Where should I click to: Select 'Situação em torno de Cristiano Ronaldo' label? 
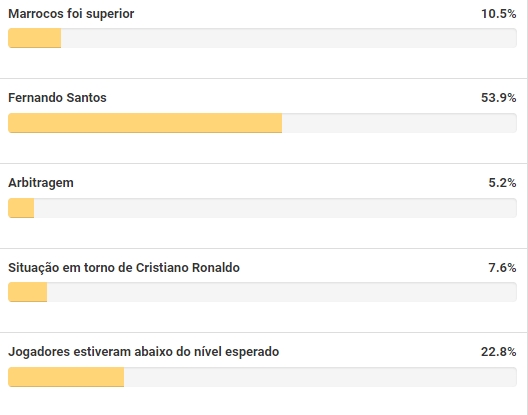point(124,268)
